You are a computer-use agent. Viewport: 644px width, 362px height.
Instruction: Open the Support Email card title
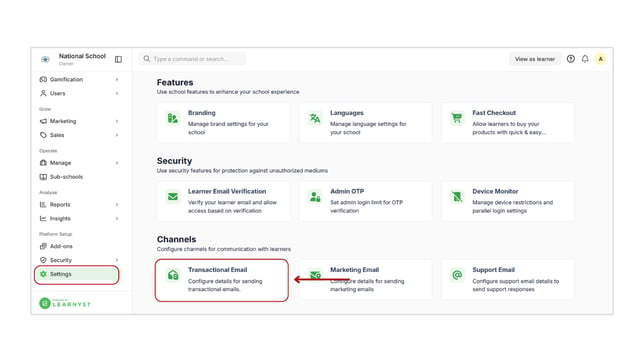pos(493,270)
